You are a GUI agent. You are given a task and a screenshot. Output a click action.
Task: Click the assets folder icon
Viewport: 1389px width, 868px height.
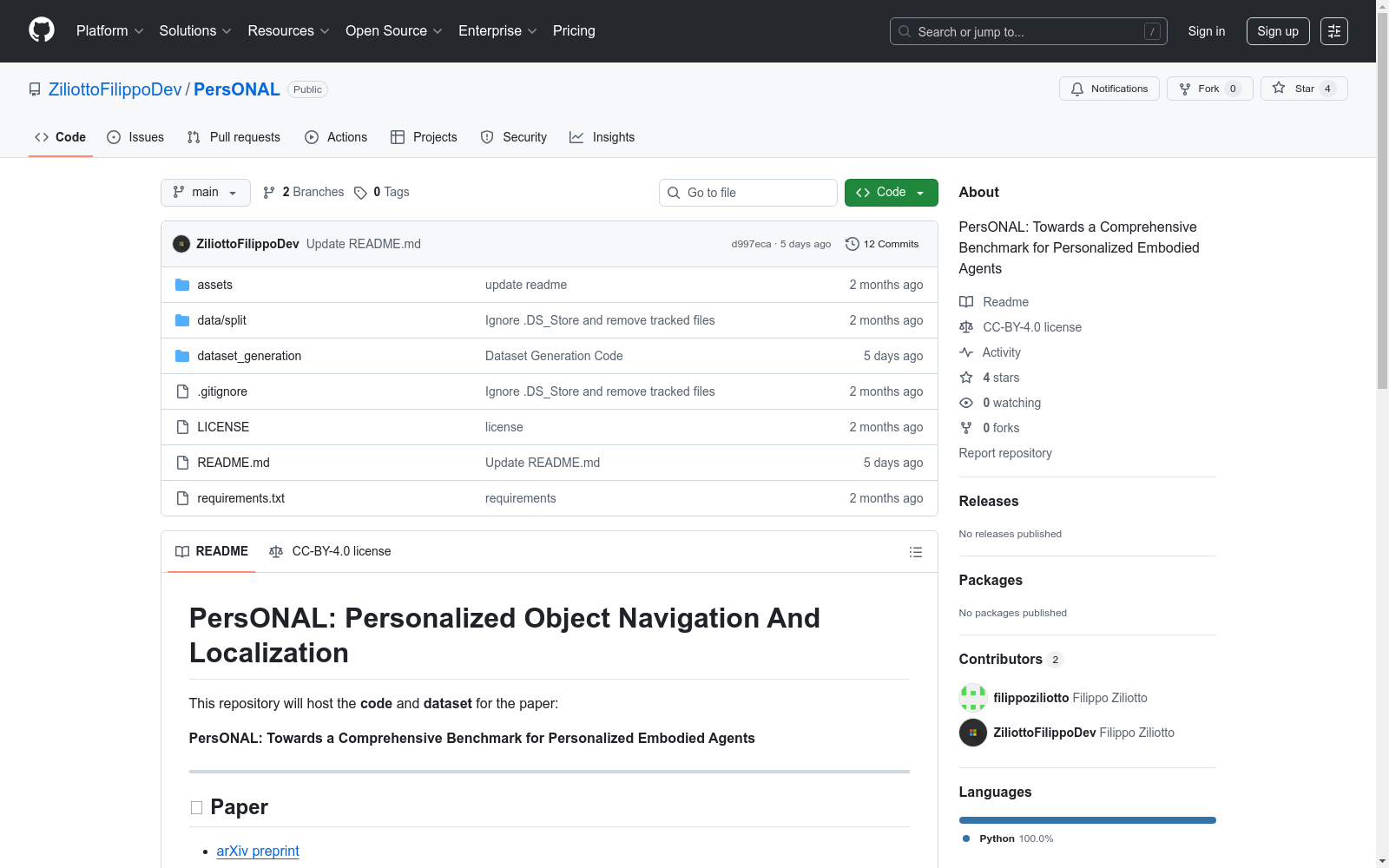click(182, 285)
